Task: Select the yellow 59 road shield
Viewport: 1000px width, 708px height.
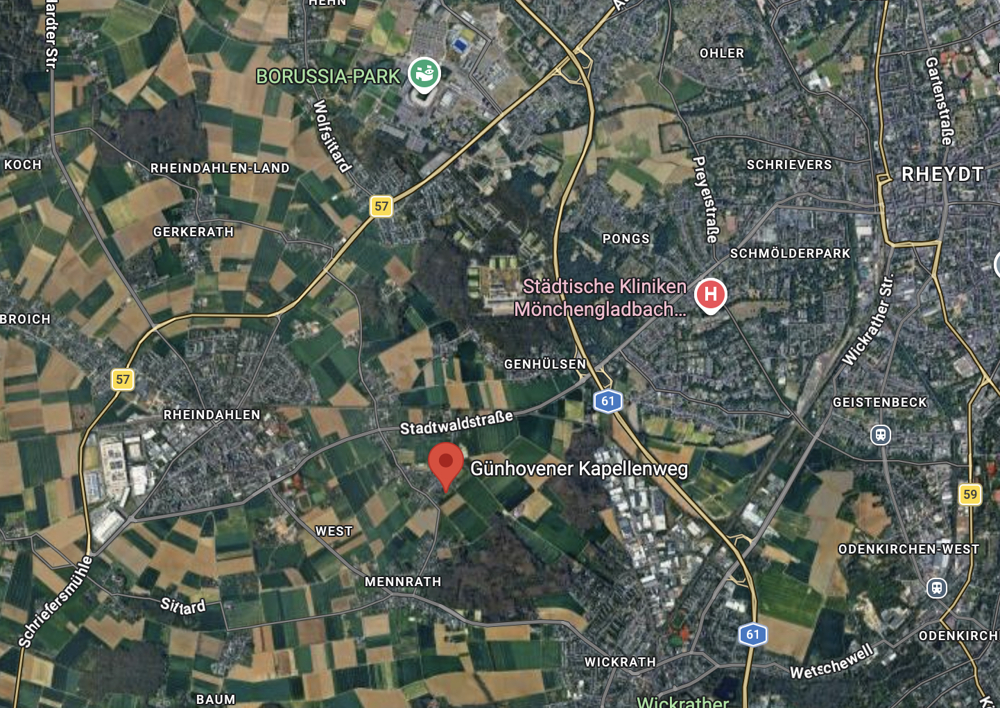Action: 970,494
